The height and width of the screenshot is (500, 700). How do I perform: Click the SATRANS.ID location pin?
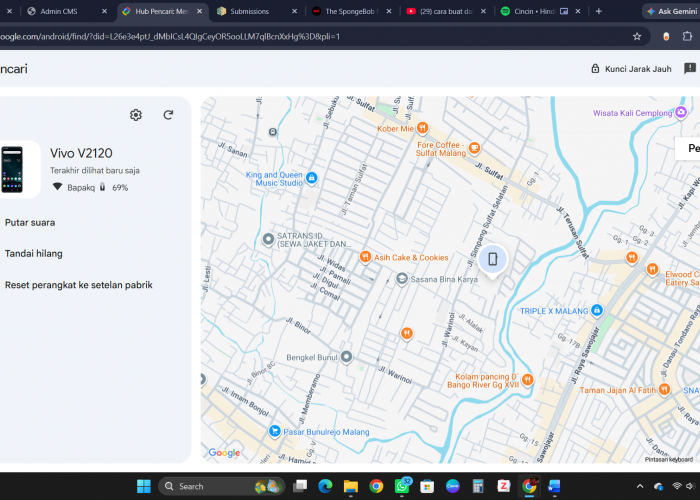coord(268,239)
